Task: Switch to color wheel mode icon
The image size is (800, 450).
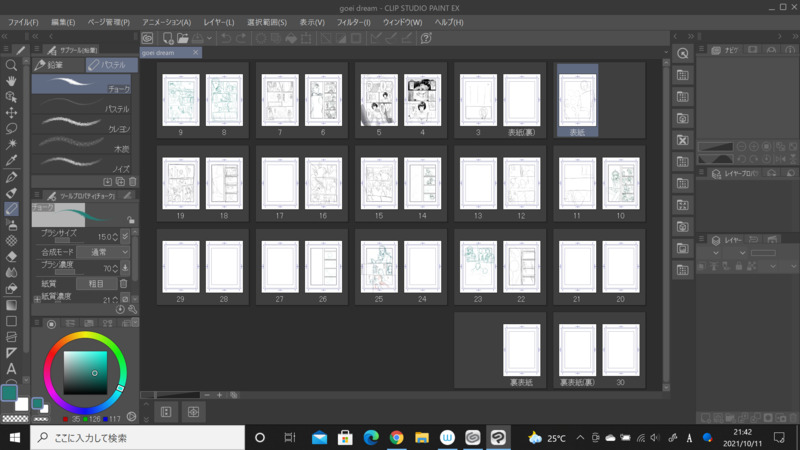Action: coord(52,324)
